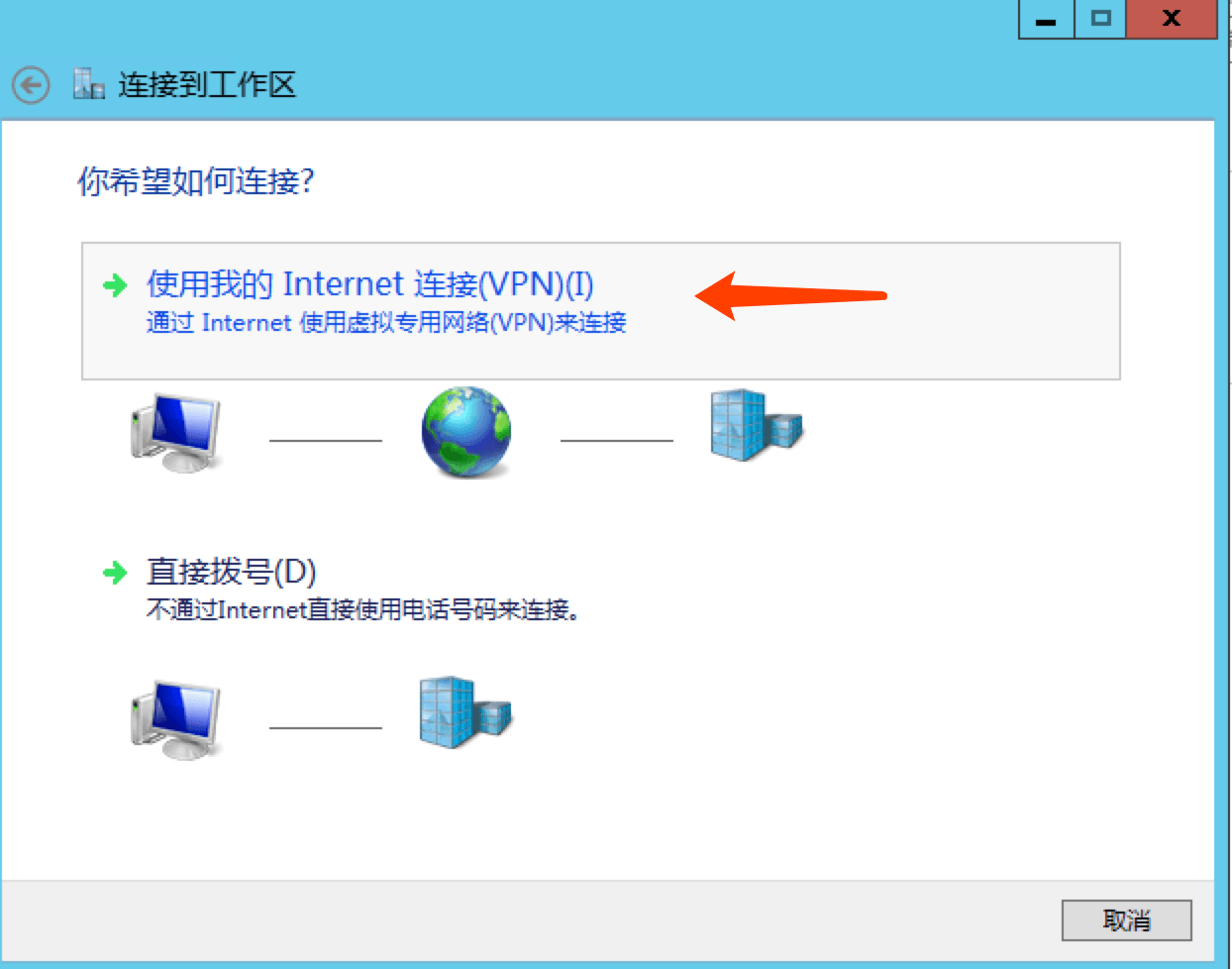Click the computer icon under the Direct dial option
Image resolution: width=1232 pixels, height=969 pixels.
175,719
